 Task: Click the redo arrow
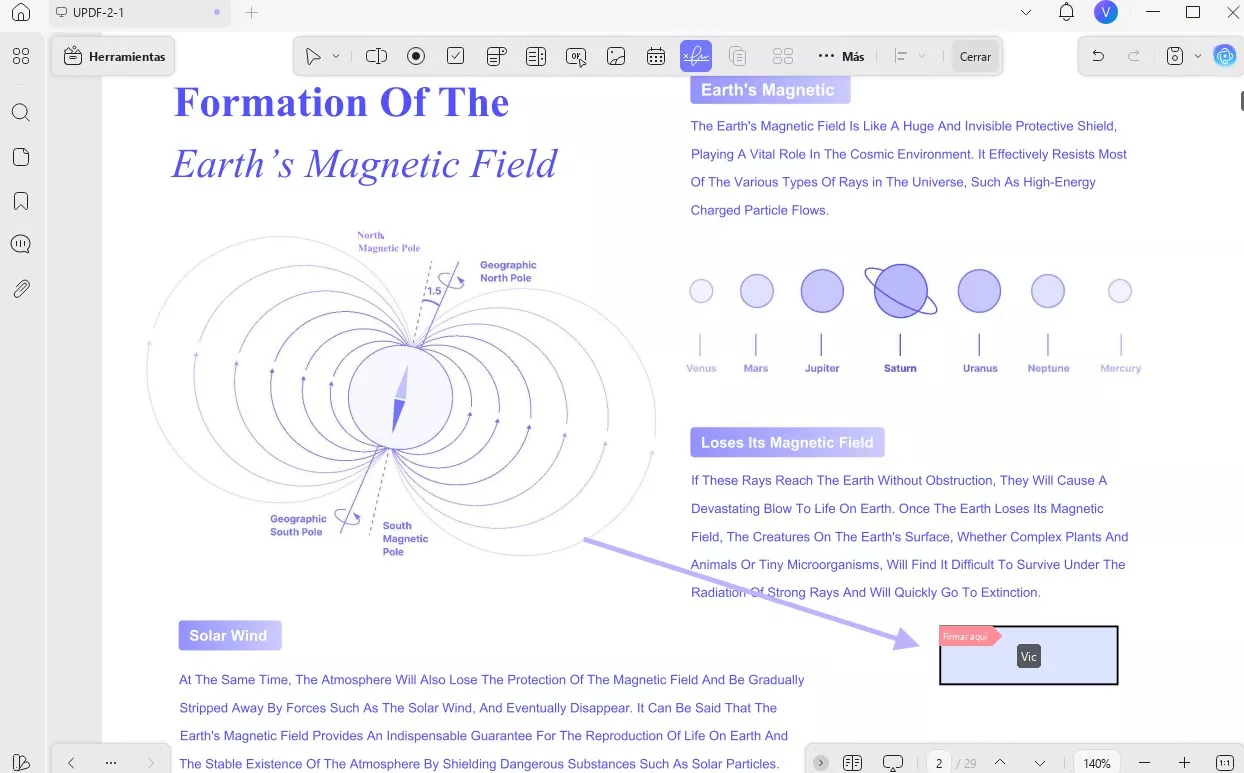1134,57
